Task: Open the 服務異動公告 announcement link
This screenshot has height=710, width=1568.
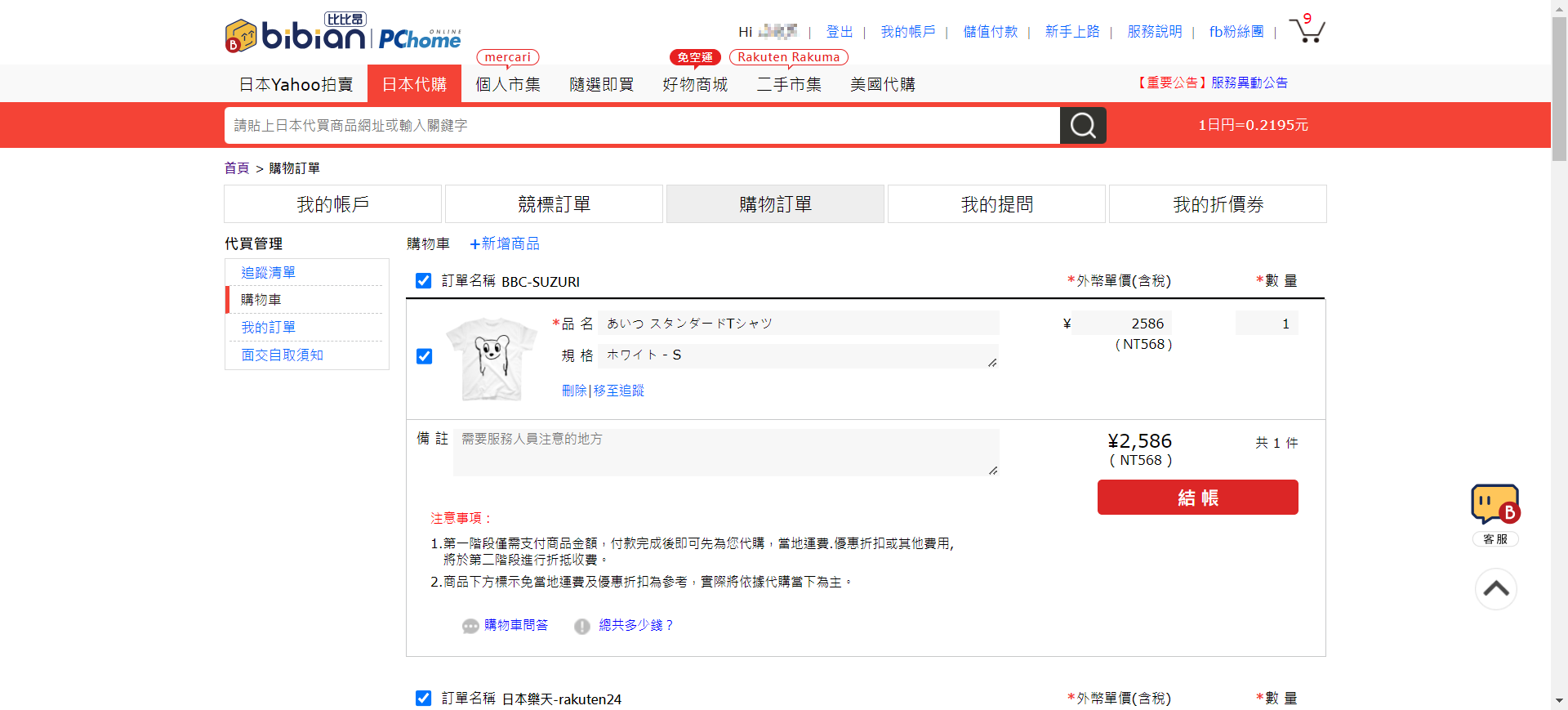Action: pyautogui.click(x=1249, y=83)
